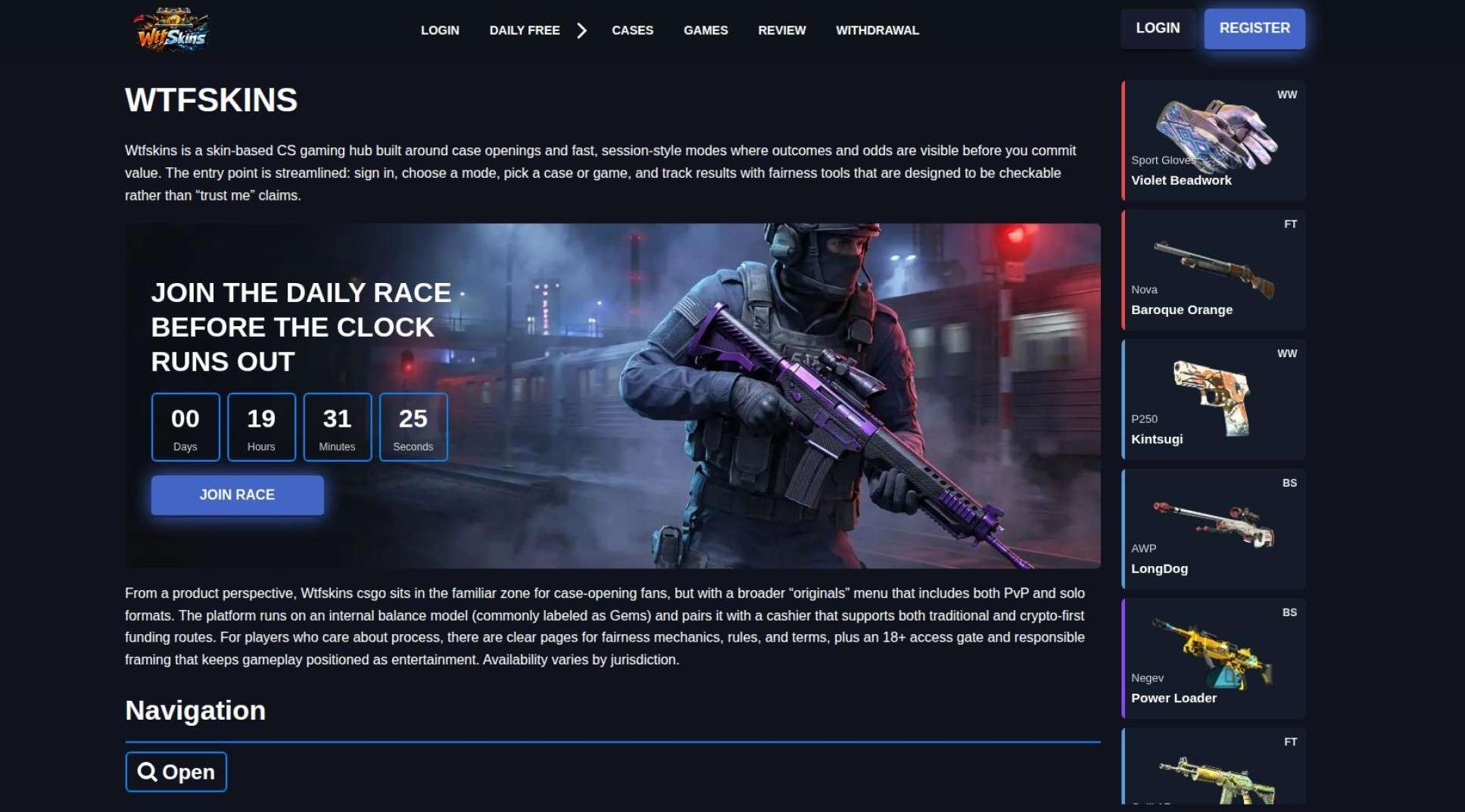
Task: Go to the CASES menu
Action: click(632, 30)
